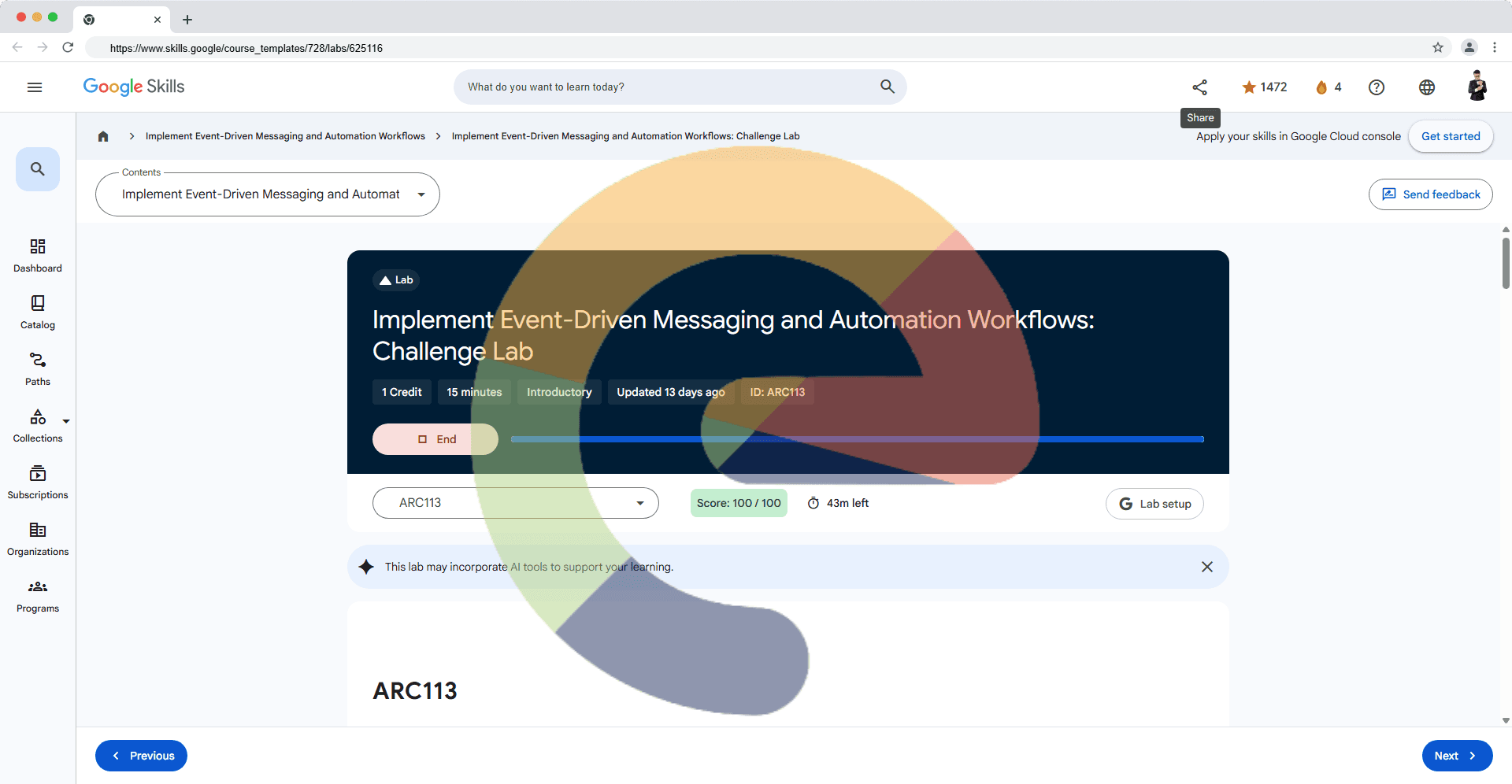
Task: Open the browser profile icon
Action: (x=1469, y=47)
